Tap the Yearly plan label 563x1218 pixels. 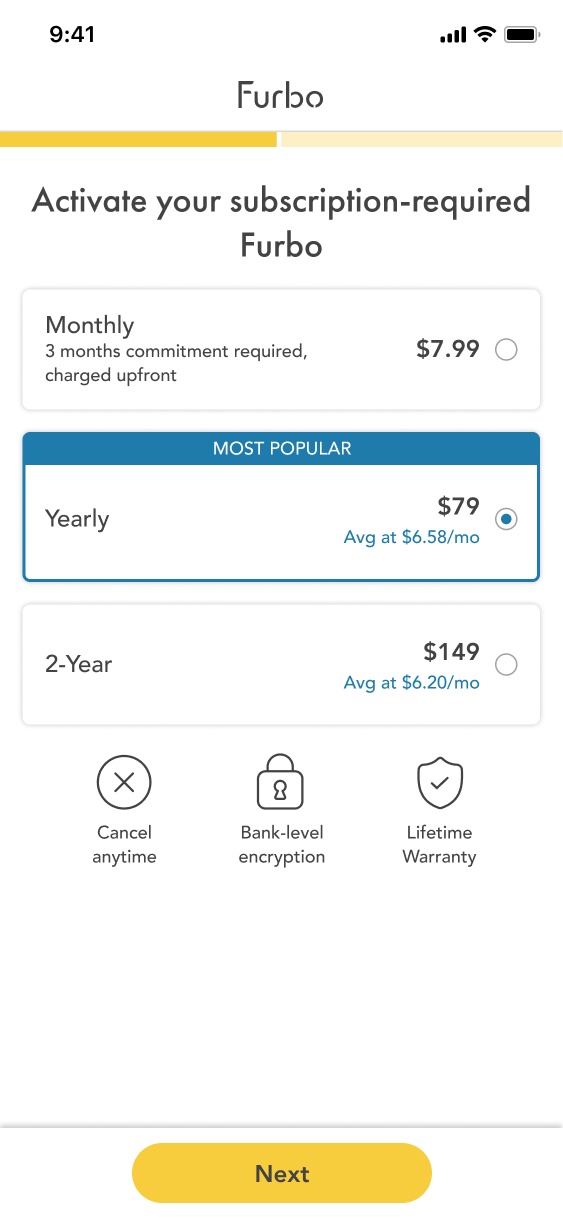(x=77, y=519)
